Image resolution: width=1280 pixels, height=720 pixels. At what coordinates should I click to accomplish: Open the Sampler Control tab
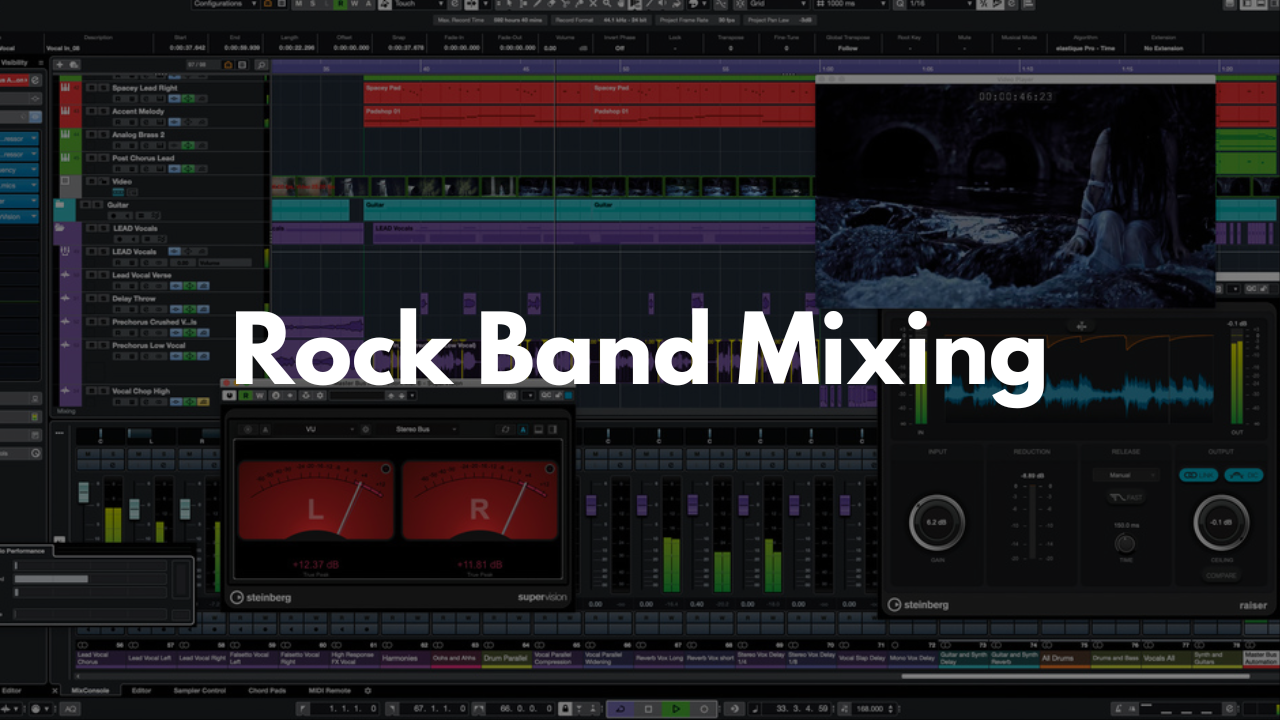200,689
